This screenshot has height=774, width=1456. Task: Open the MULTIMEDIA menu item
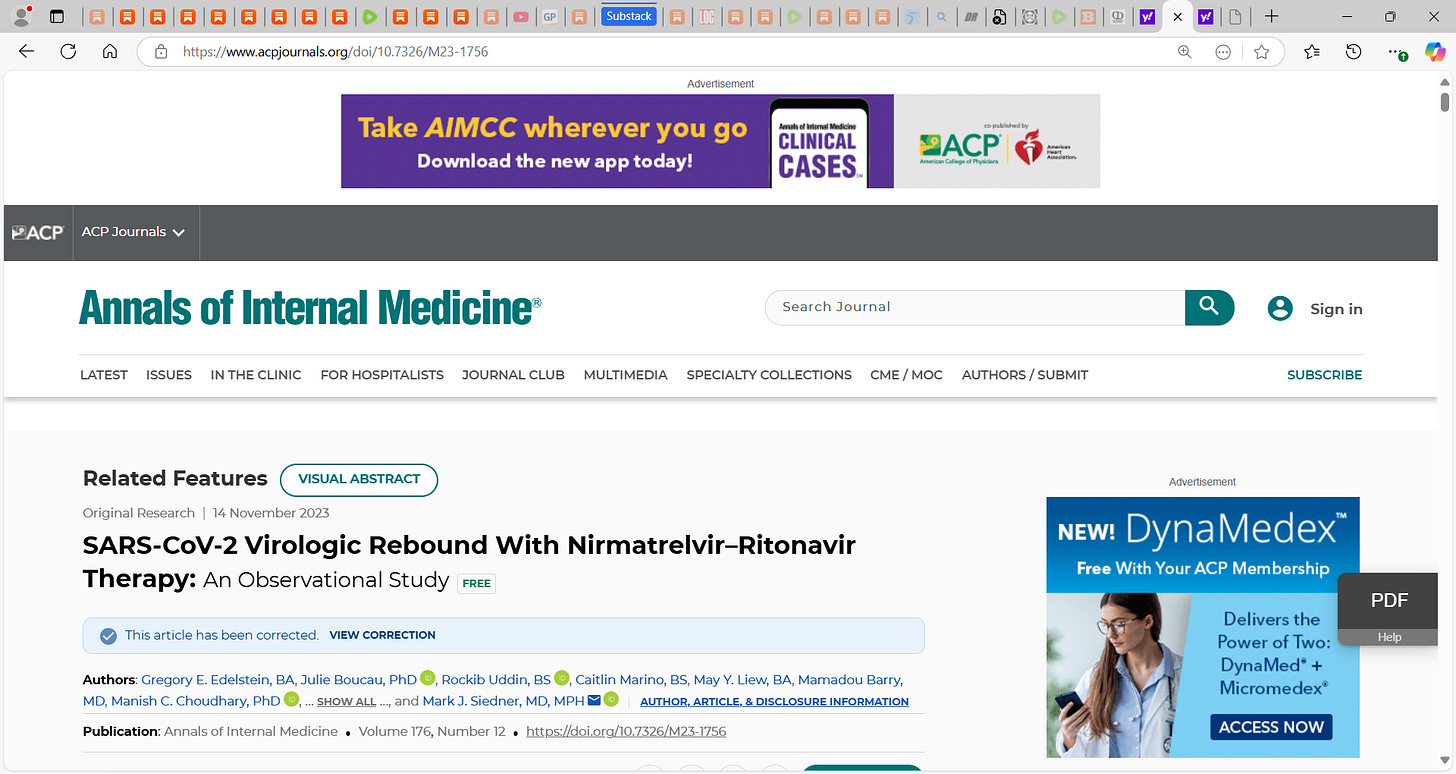pos(626,375)
